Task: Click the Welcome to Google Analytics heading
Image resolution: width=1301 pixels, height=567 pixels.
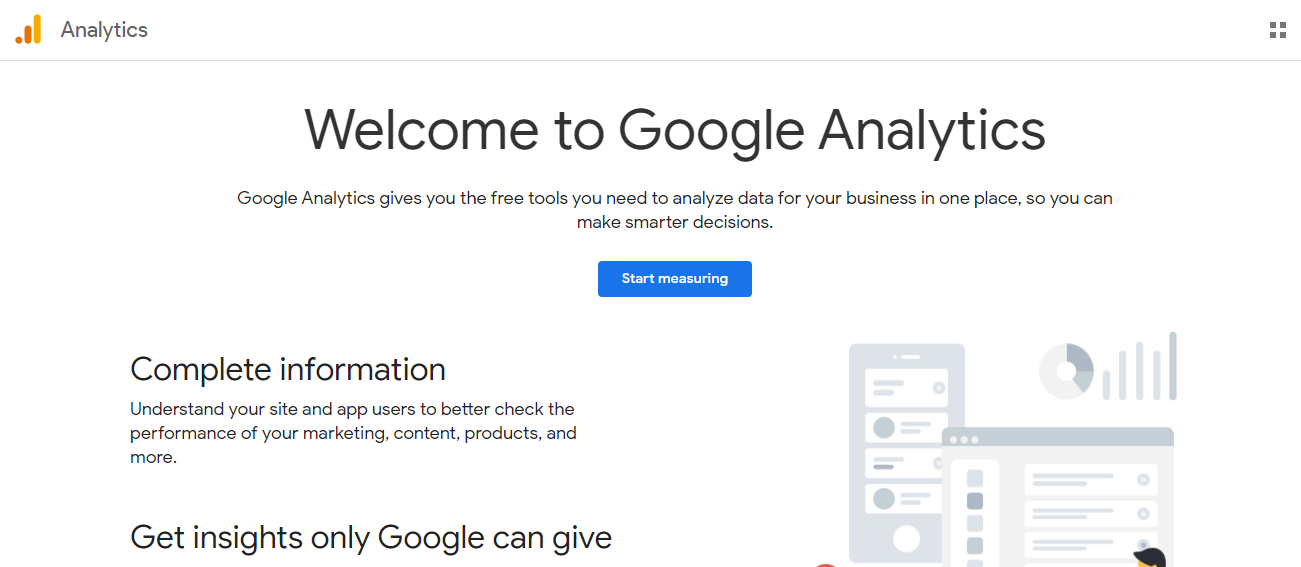Action: tap(674, 130)
